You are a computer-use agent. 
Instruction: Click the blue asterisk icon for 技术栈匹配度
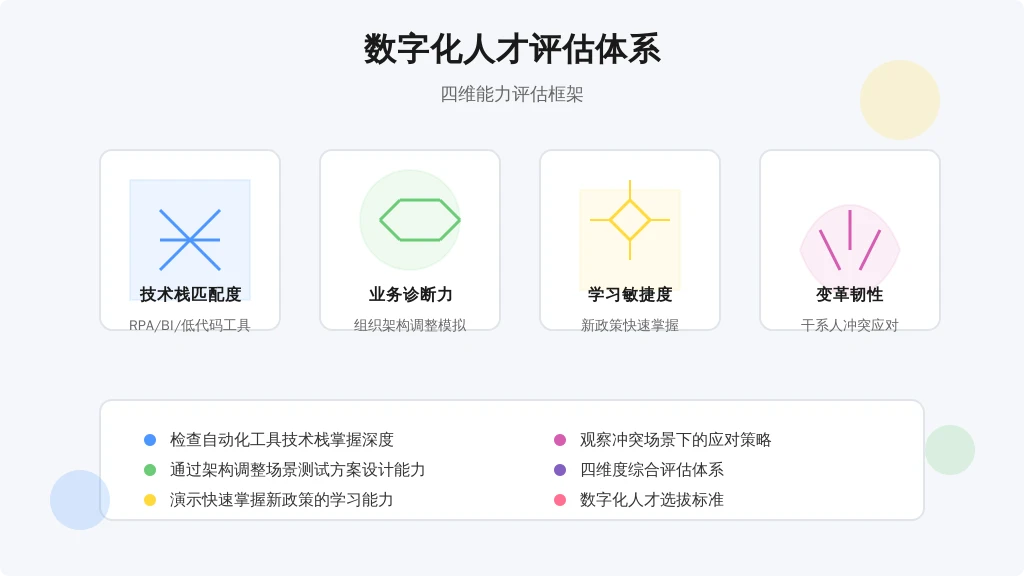190,240
